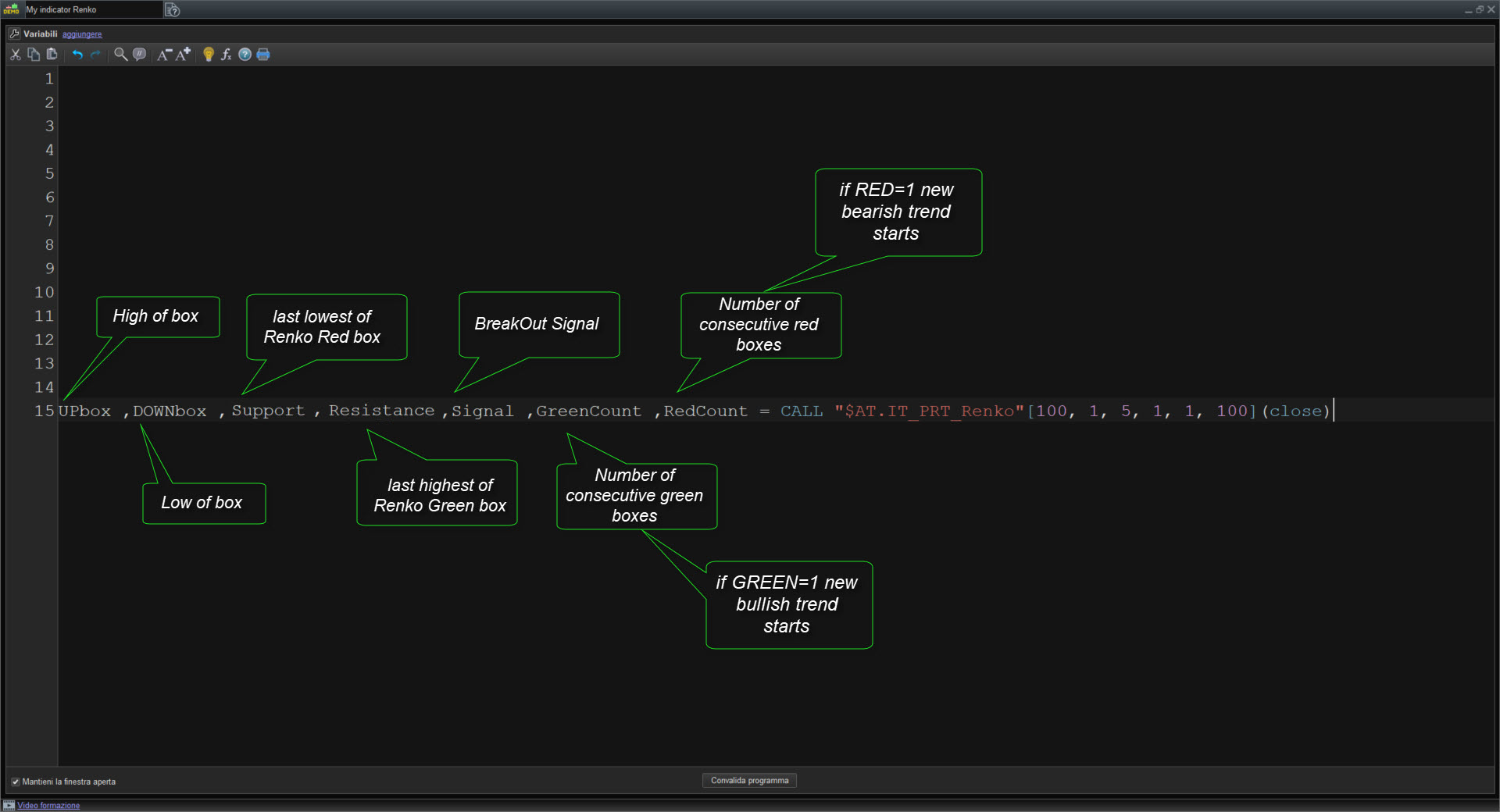Click the 'Signal' variable in the code
The width and height of the screenshot is (1500, 812).
pos(483,411)
